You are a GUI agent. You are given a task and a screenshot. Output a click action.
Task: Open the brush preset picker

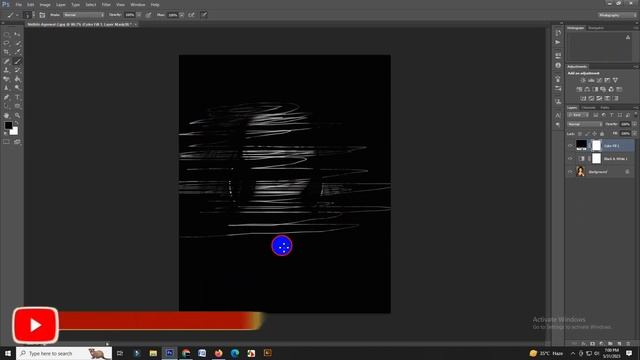[x=28, y=15]
